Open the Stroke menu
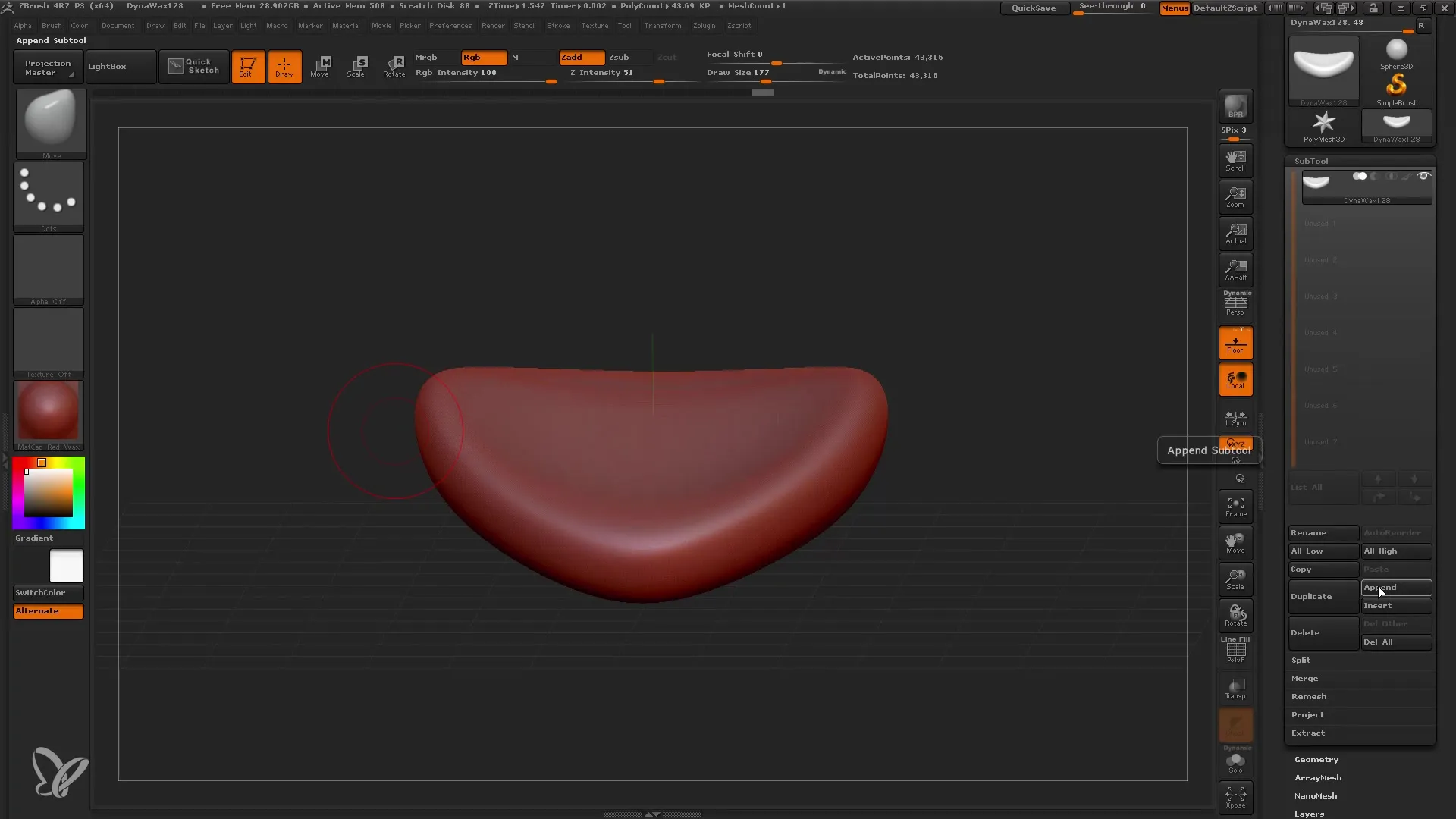1456x819 pixels. (557, 25)
